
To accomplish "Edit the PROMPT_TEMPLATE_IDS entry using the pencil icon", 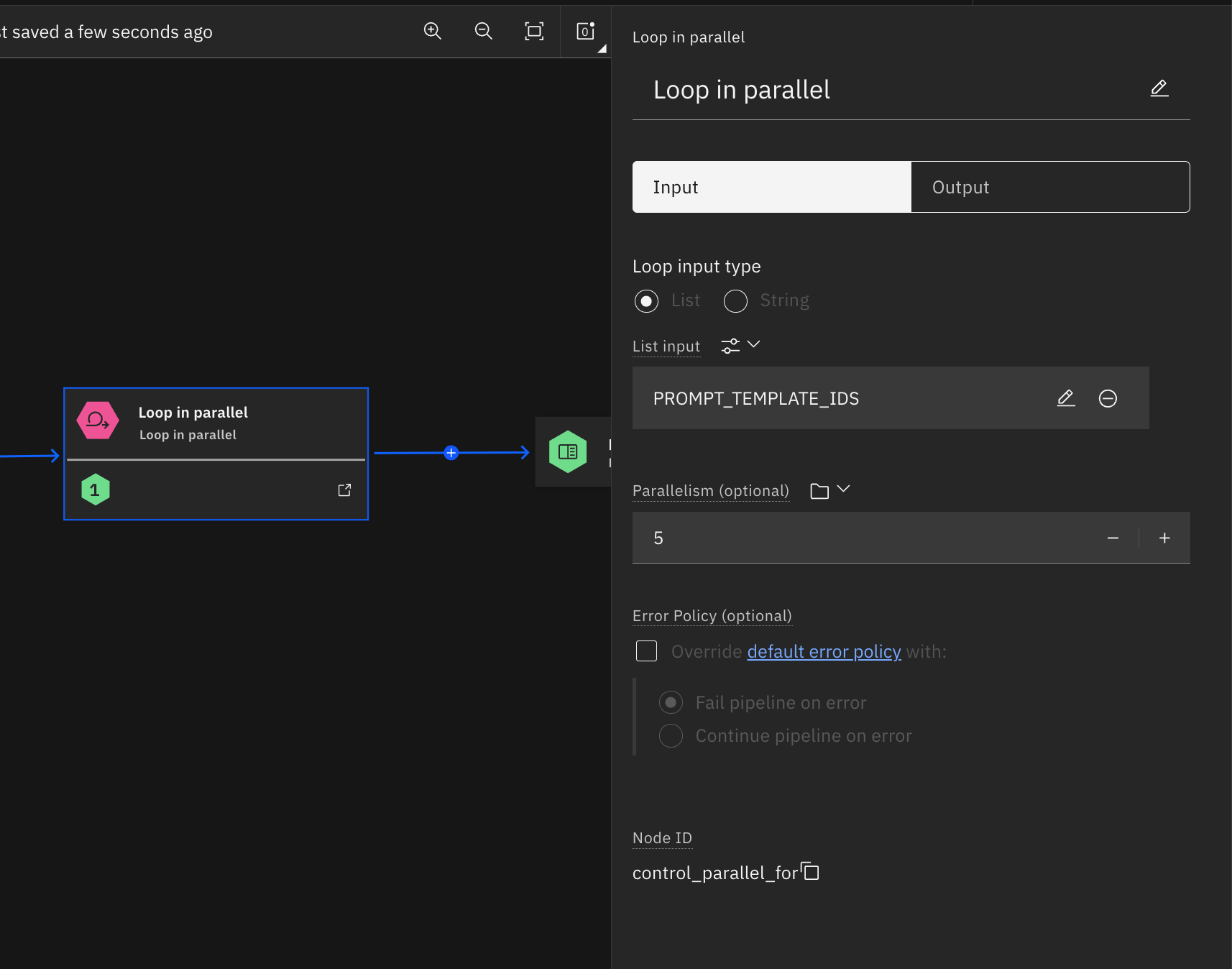I will (x=1066, y=398).
